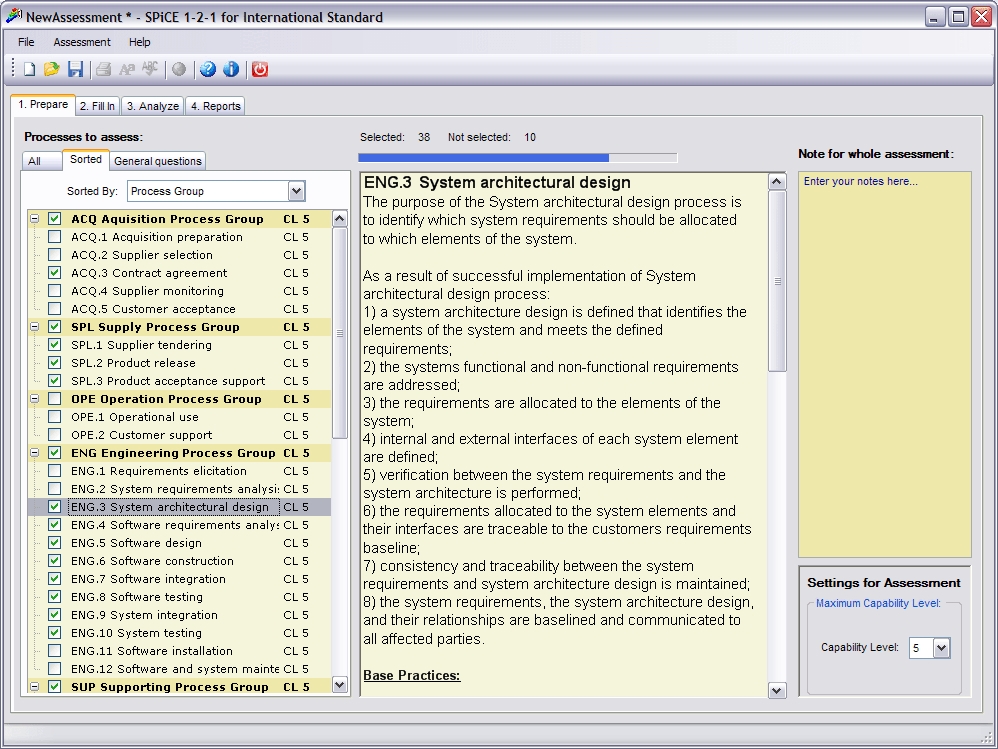
Task: Create a new assessment via toolbar icon
Action: coord(29,69)
